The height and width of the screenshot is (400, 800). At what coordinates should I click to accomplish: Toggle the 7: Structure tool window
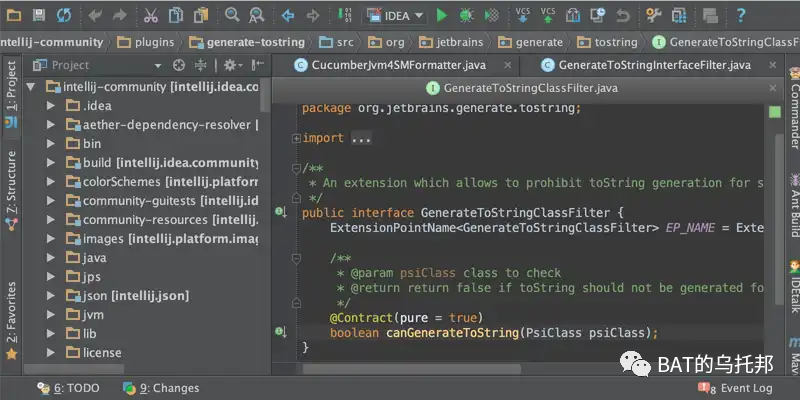[x=11, y=190]
